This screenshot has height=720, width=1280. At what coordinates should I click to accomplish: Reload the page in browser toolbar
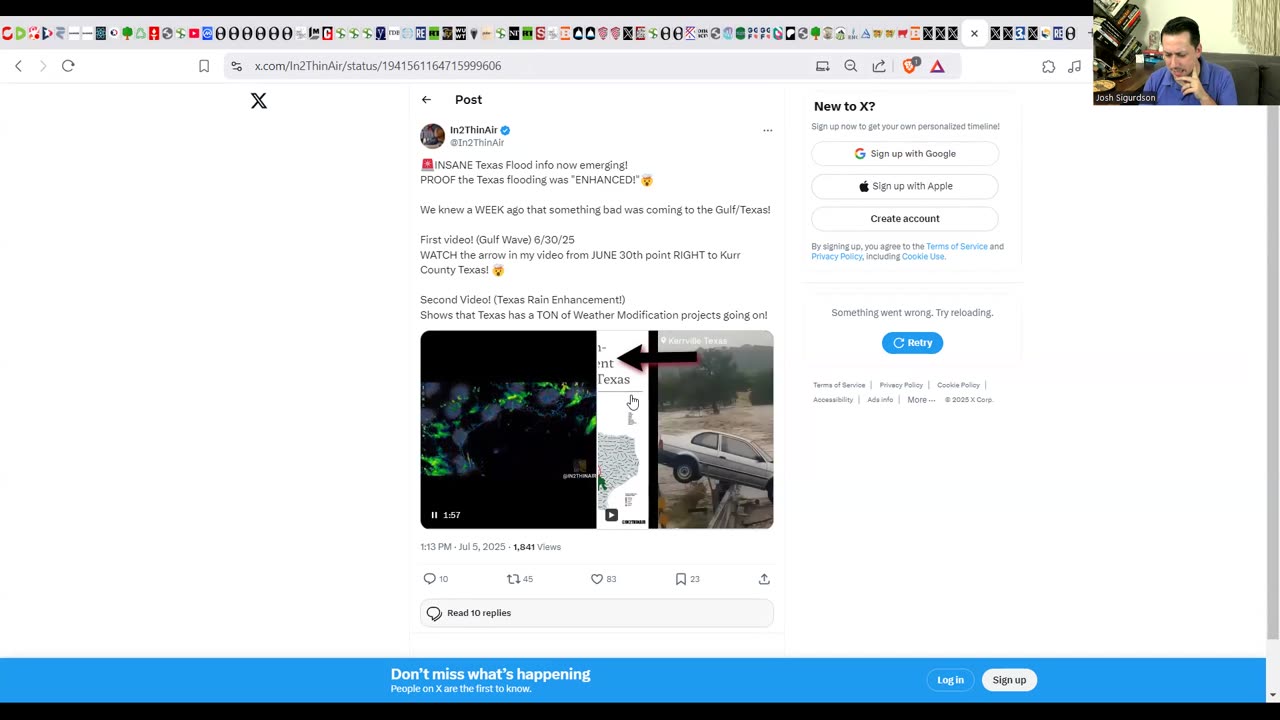click(x=68, y=66)
